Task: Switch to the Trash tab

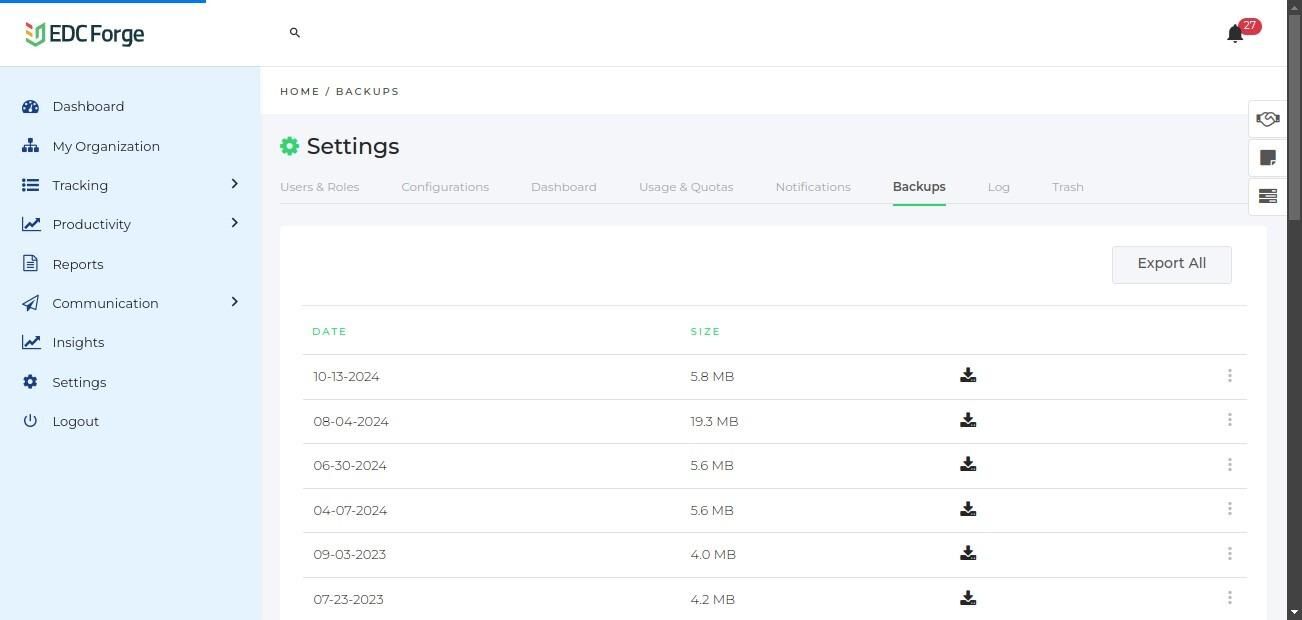Action: [x=1067, y=187]
